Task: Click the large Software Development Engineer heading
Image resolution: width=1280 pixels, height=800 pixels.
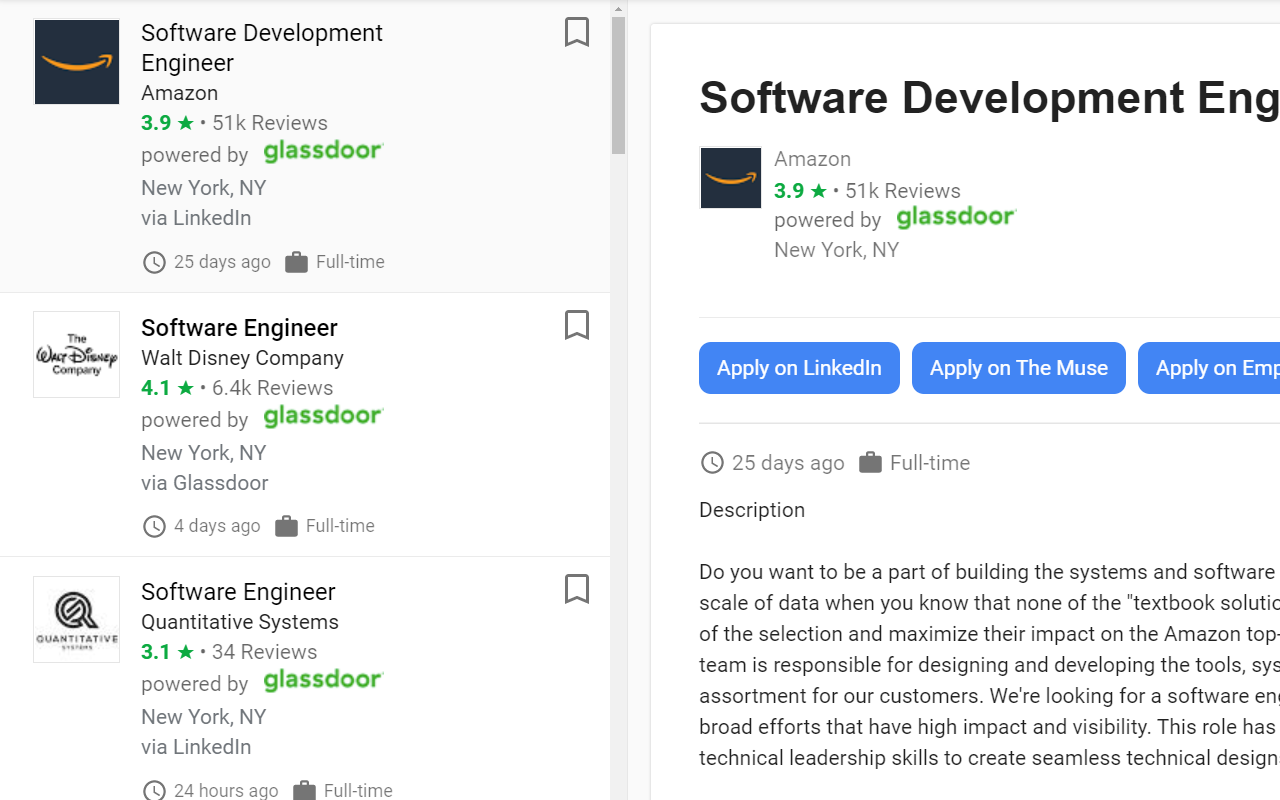Action: coord(989,98)
